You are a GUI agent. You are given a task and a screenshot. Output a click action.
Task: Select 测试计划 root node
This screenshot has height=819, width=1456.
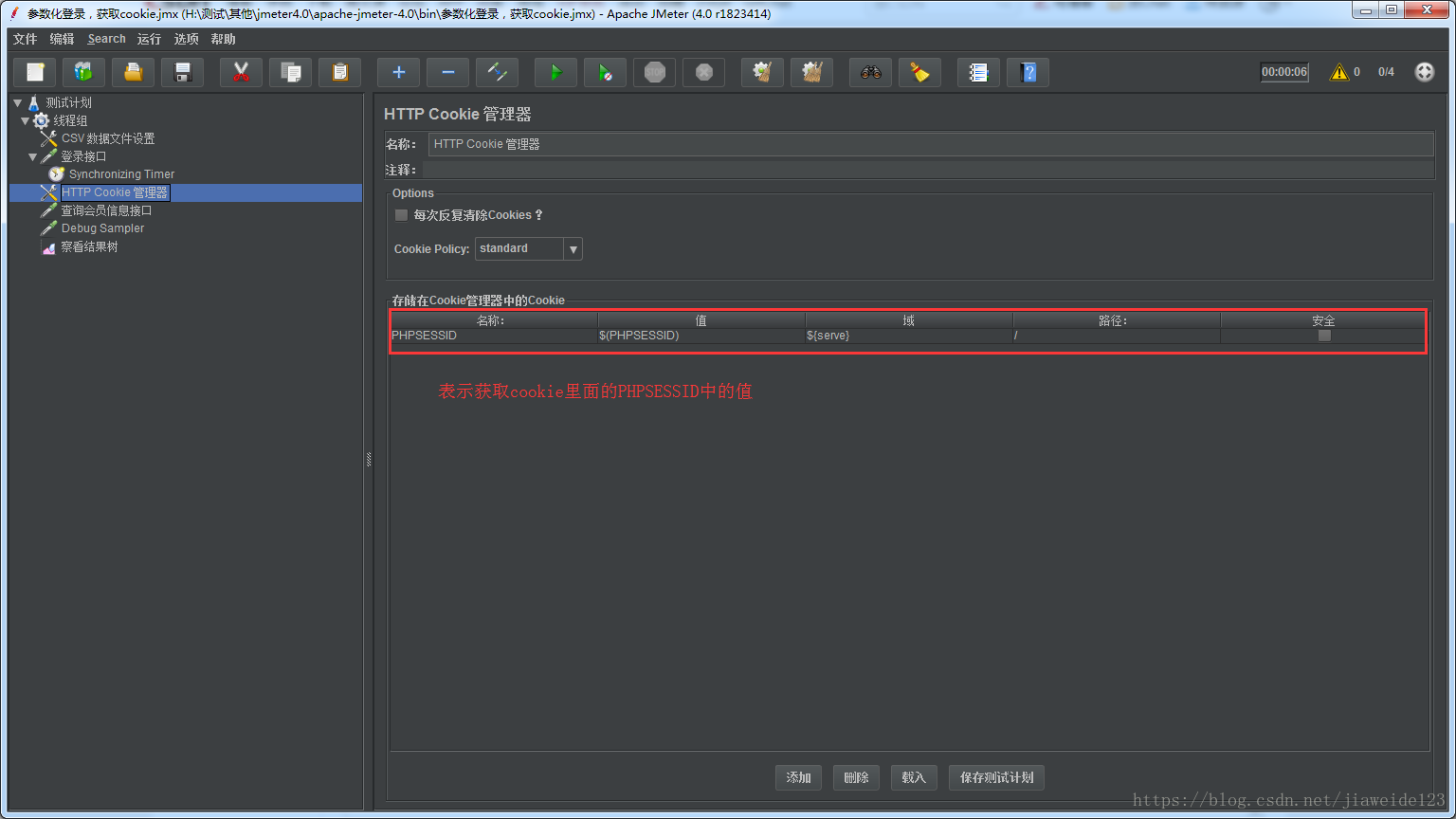(x=68, y=102)
